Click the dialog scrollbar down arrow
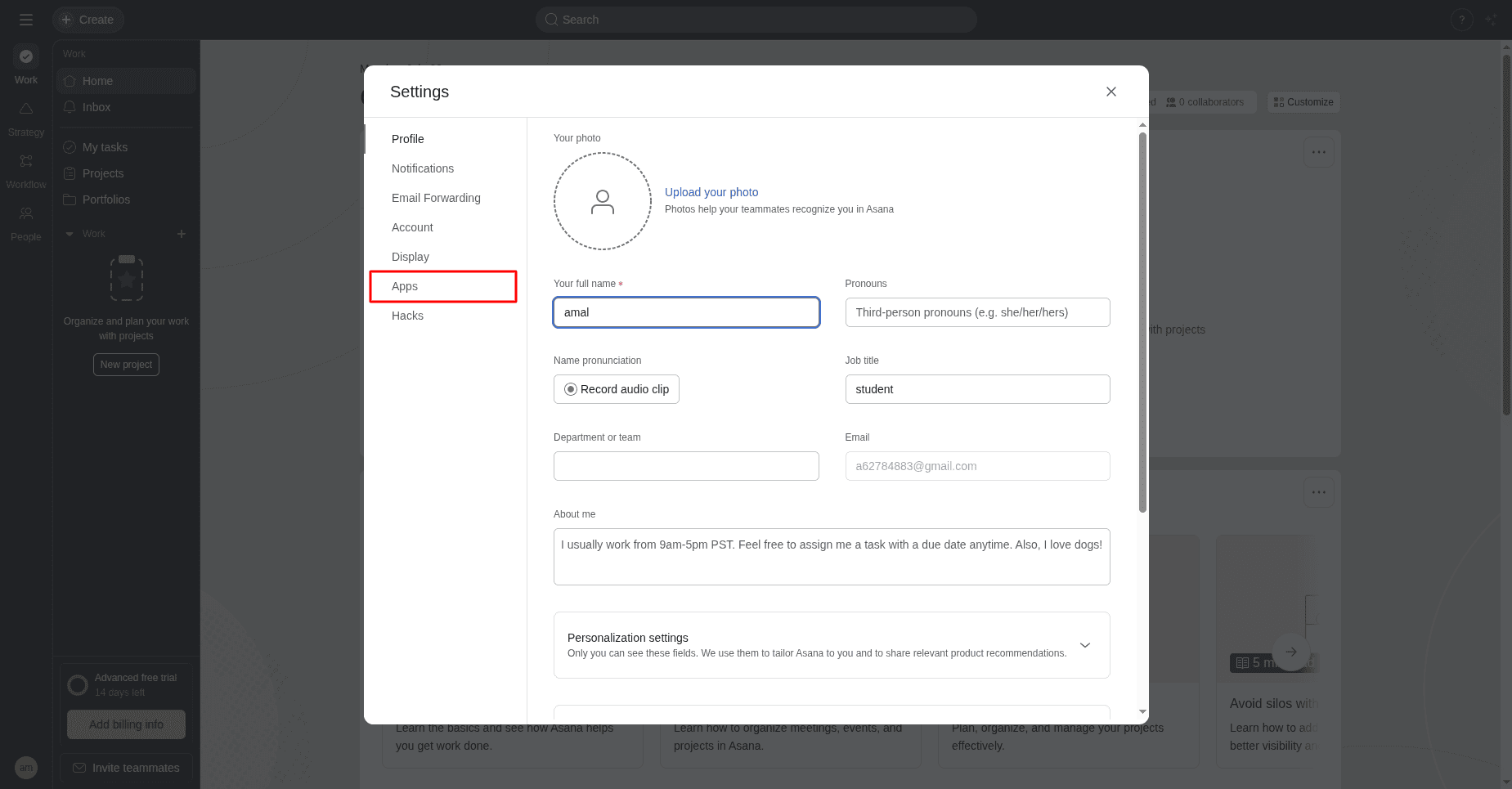This screenshot has width=1512, height=789. (1142, 712)
